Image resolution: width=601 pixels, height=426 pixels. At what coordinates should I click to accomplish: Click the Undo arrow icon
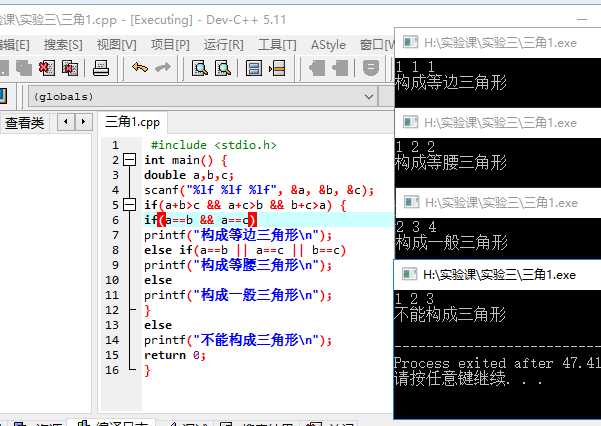coord(140,68)
